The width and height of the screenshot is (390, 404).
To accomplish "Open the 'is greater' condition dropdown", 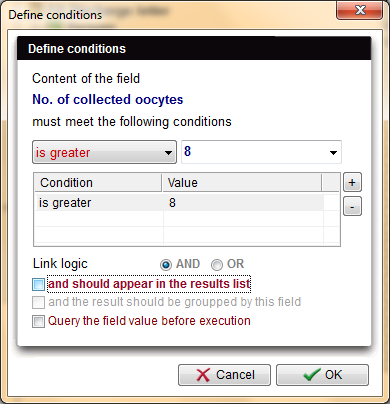I will click(x=104, y=152).
